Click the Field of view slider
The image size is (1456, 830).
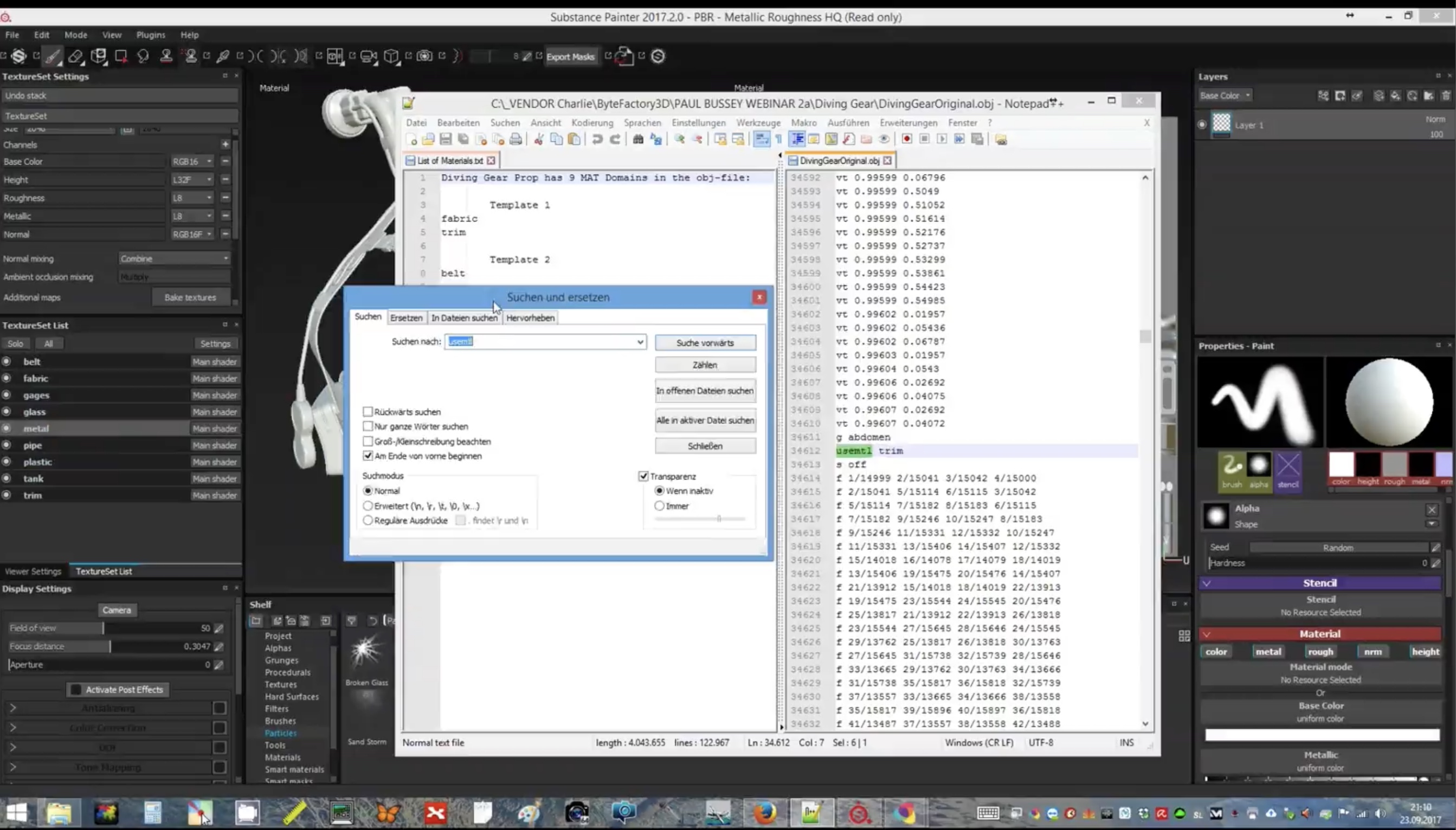click(109, 627)
